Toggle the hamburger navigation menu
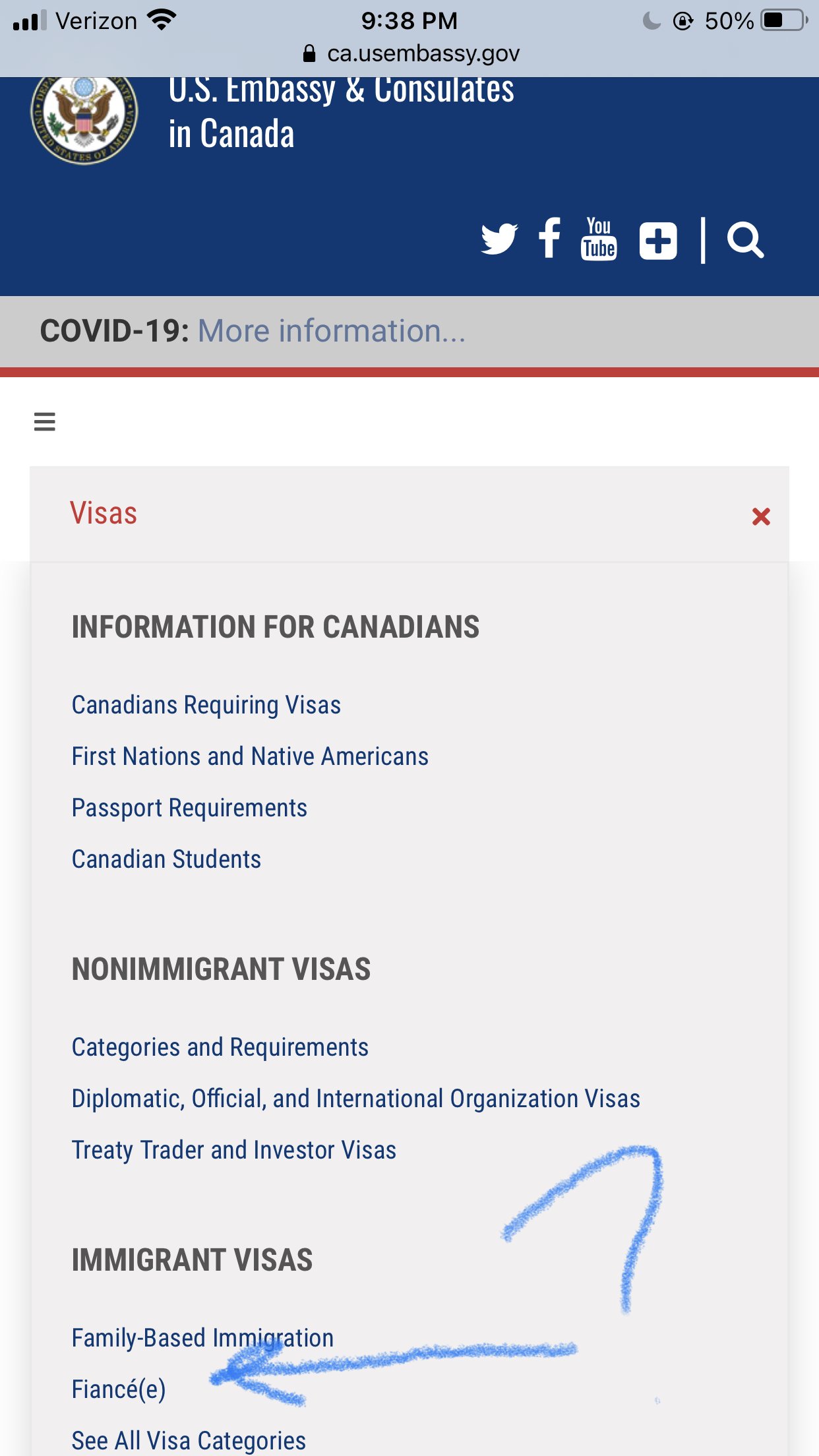This screenshot has width=819, height=1456. (45, 421)
